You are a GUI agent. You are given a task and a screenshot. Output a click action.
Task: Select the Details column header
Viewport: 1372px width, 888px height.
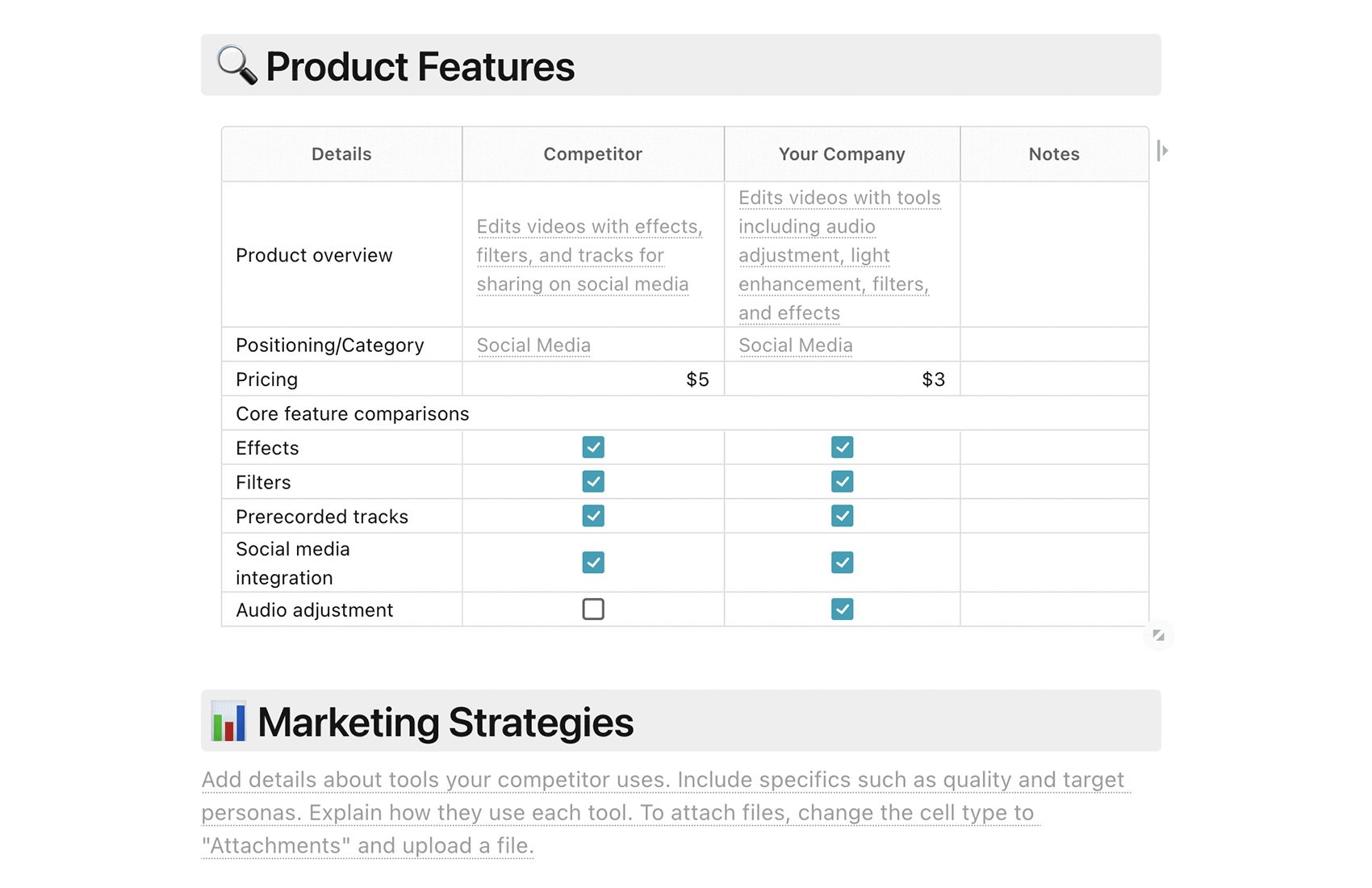341,154
